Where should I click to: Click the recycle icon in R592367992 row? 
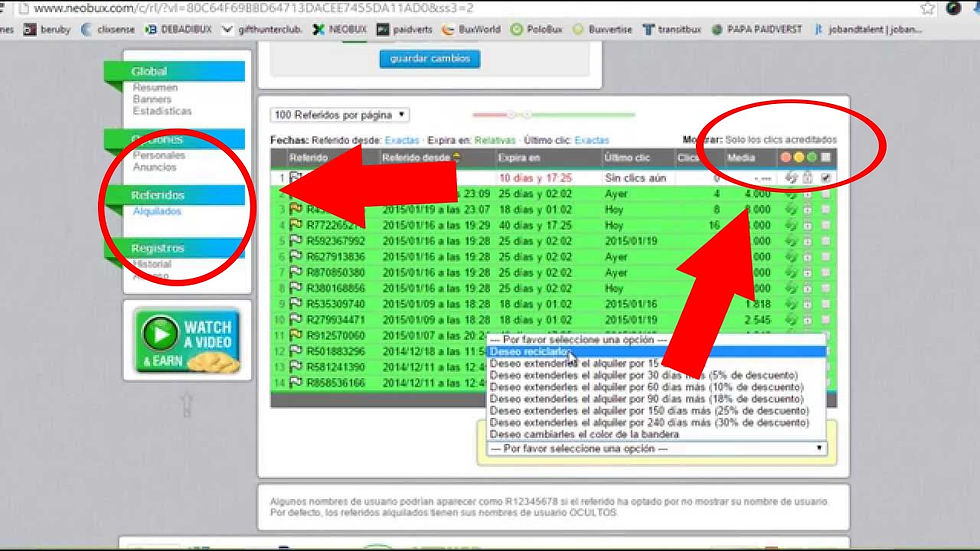(791, 241)
